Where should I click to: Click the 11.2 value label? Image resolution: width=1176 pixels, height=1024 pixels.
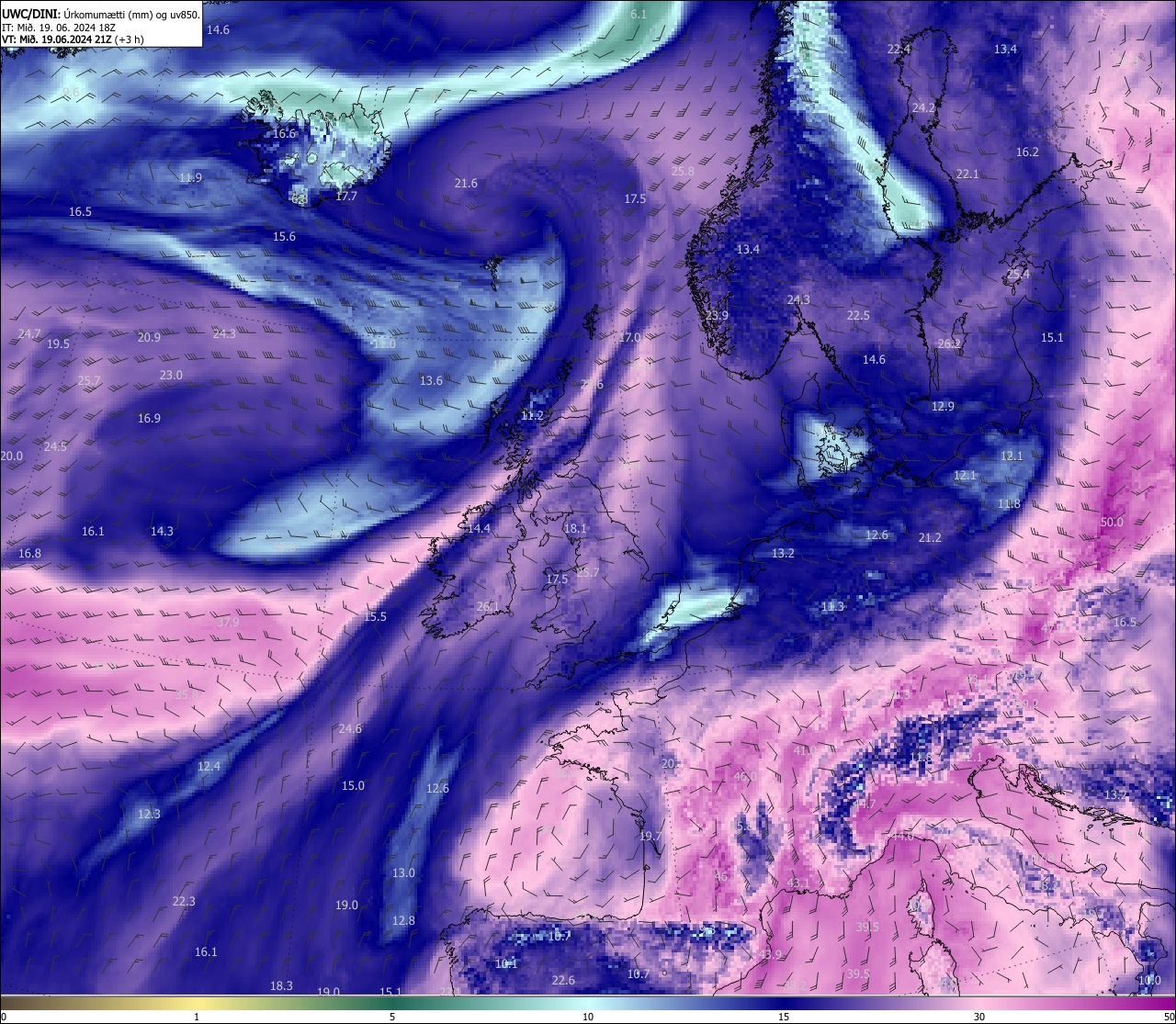532,416
